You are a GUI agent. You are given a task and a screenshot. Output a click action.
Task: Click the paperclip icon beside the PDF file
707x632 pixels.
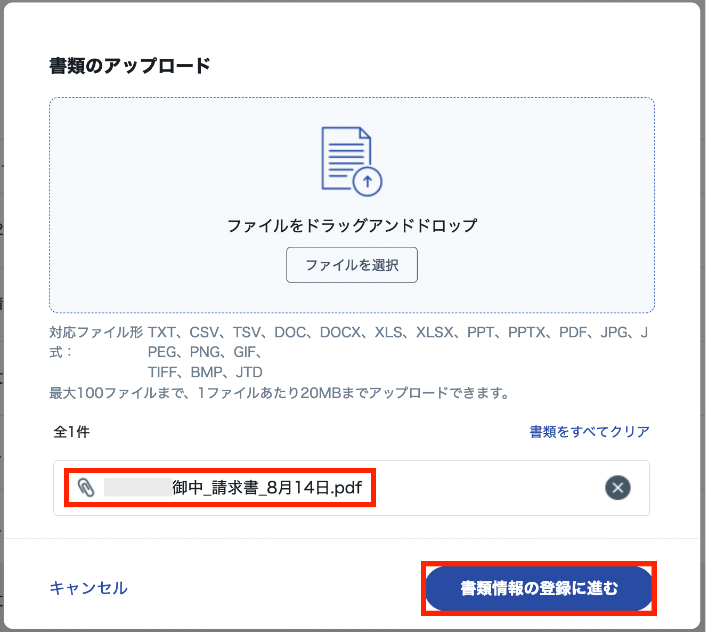pyautogui.click(x=86, y=488)
